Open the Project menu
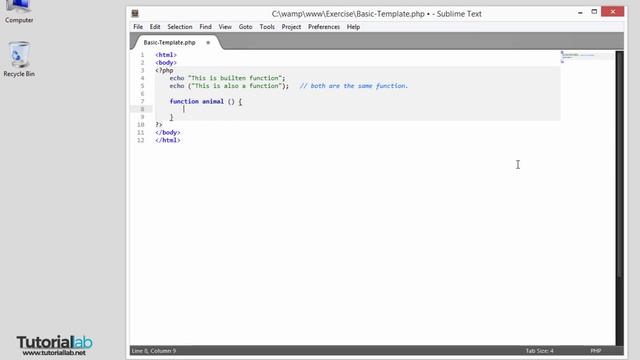The height and width of the screenshot is (360, 640). 291,27
